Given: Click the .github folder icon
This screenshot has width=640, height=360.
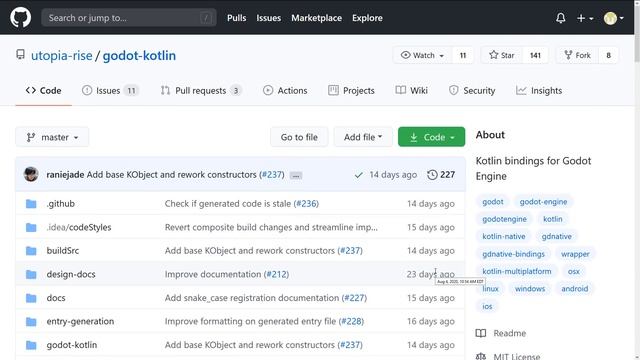Looking at the screenshot, I should (31, 204).
